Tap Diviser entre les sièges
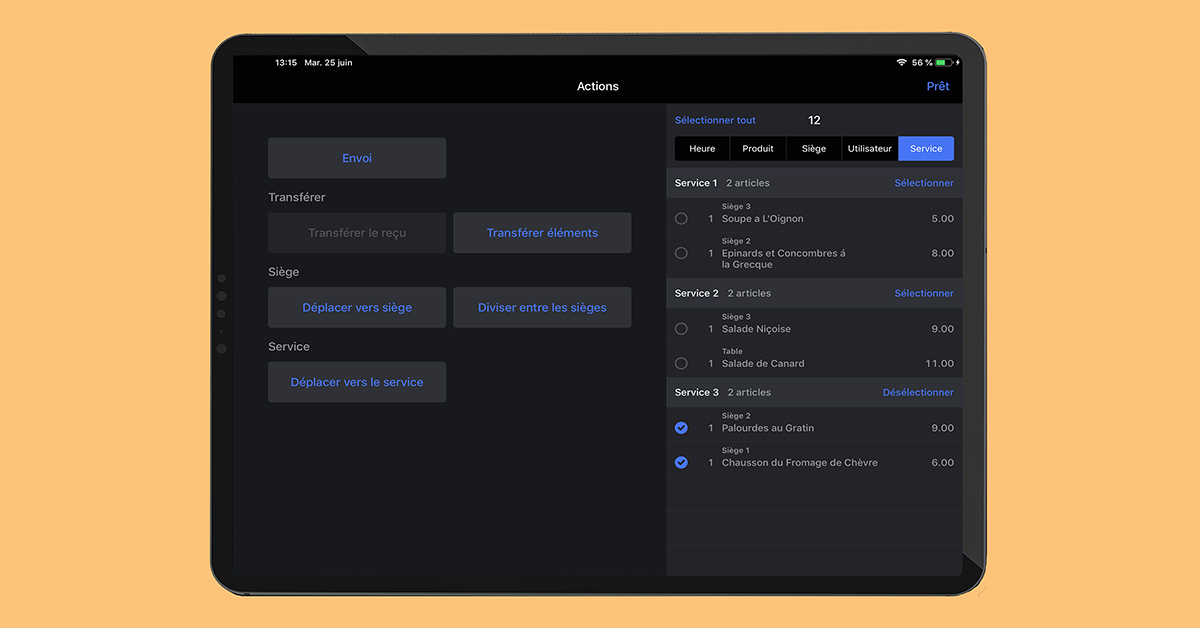Screen dimensions: 1200x628 point(542,308)
